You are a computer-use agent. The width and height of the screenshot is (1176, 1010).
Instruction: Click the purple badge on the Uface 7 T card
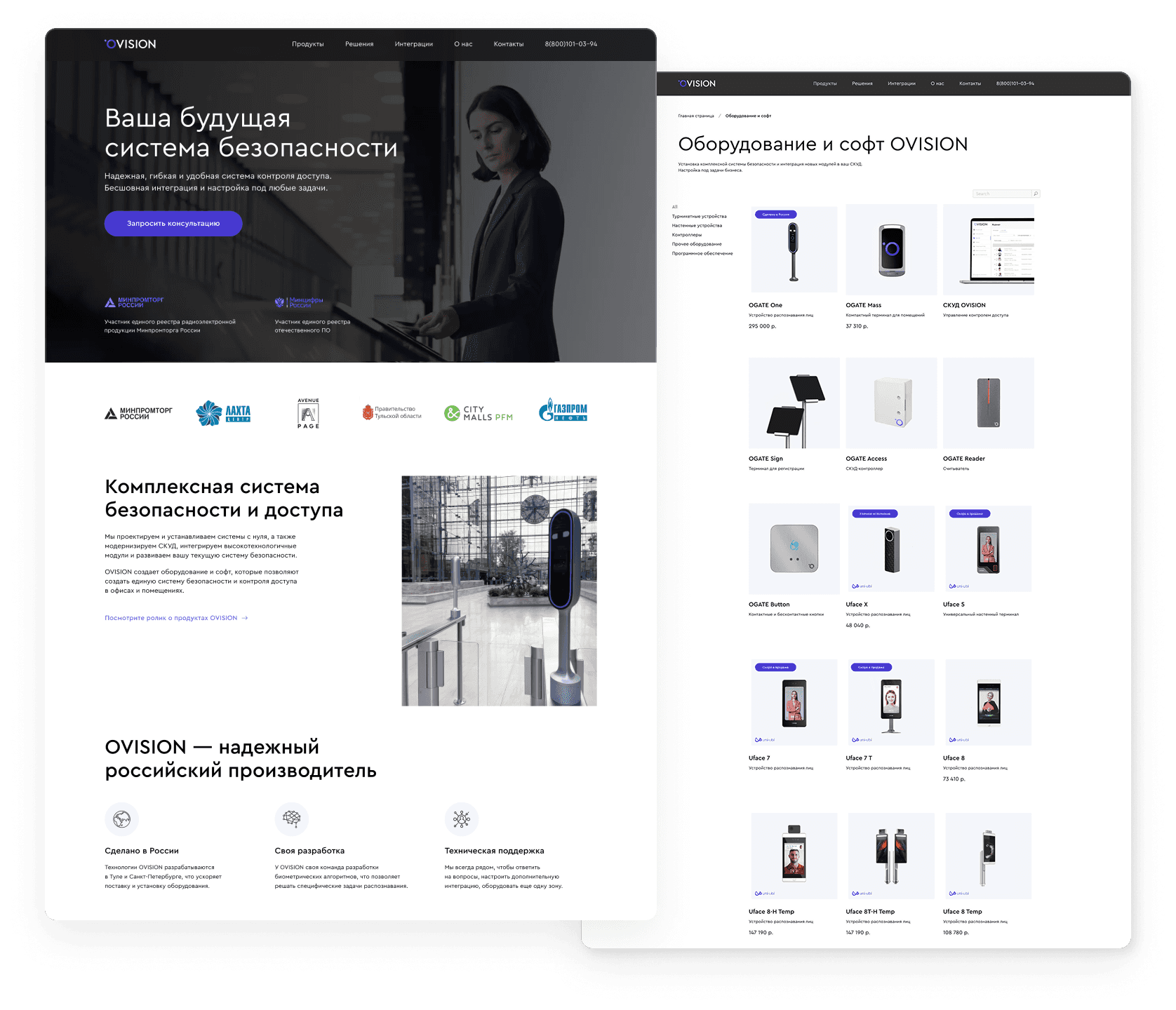[871, 667]
